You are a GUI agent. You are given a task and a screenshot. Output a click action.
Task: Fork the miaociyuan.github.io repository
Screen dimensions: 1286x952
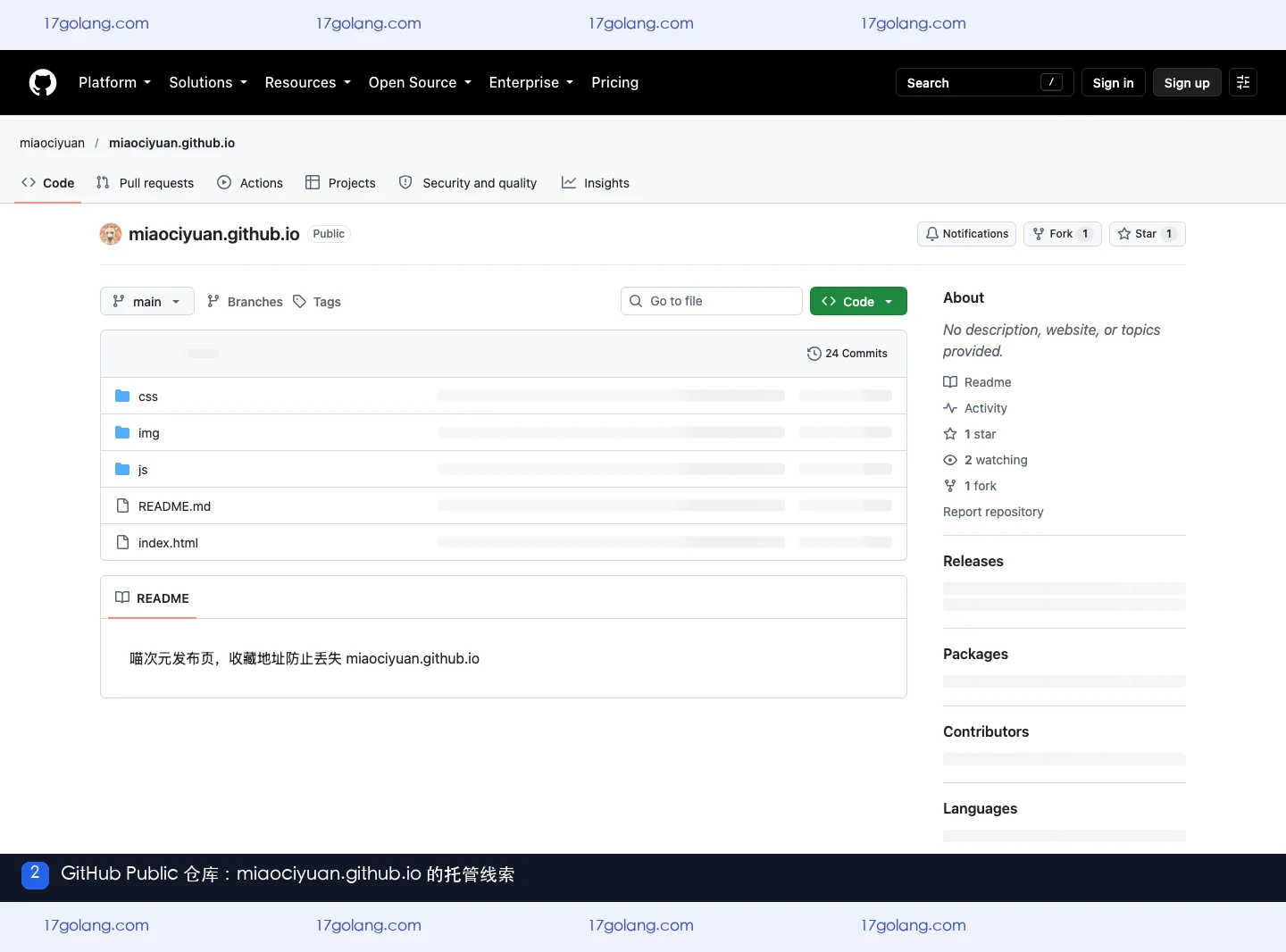(1063, 234)
